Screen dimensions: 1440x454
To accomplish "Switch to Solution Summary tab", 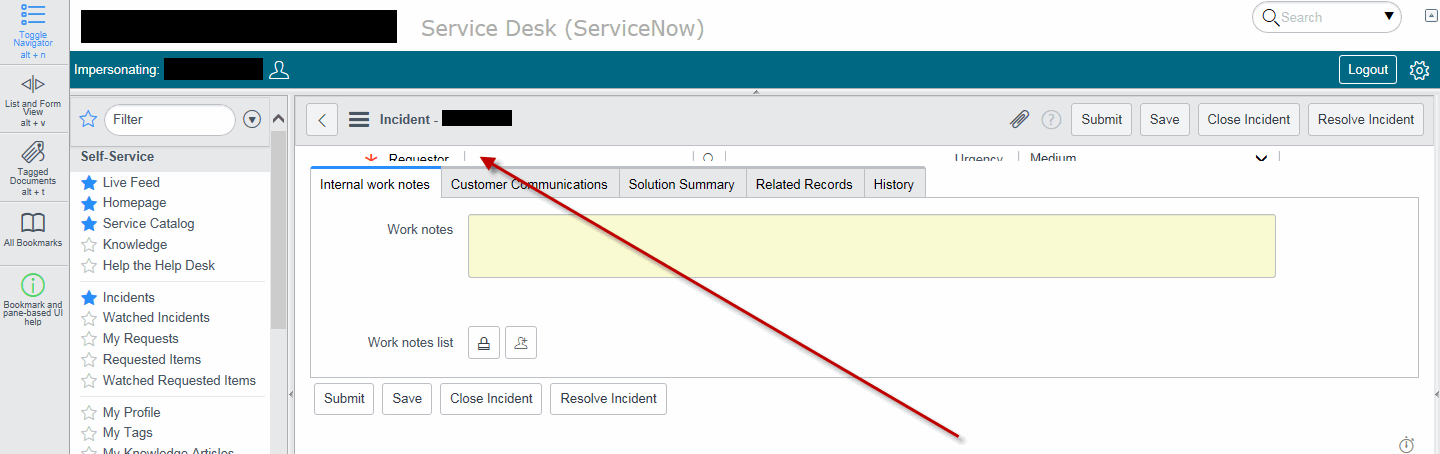I will [682, 184].
